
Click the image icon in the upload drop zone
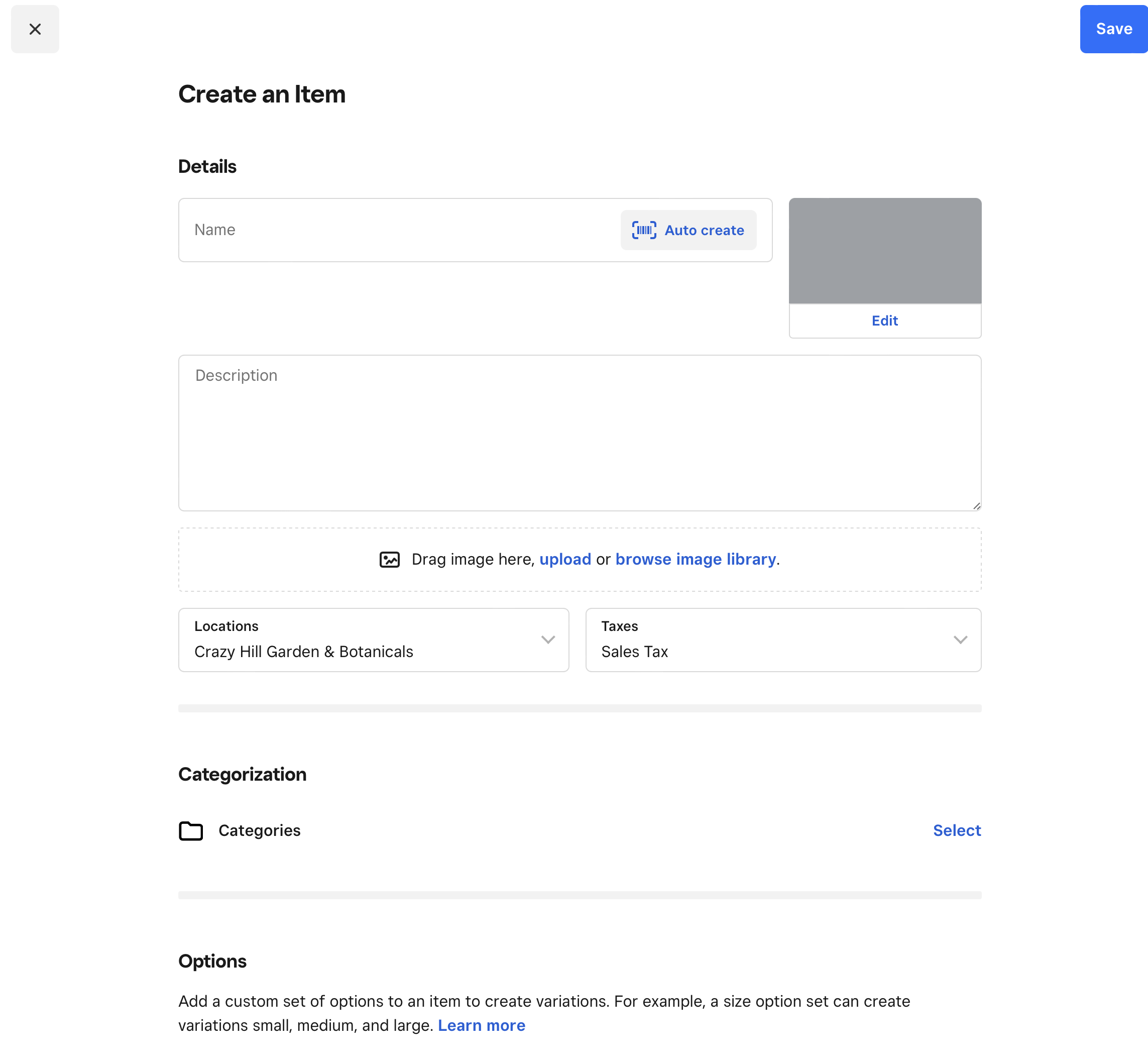(x=390, y=559)
